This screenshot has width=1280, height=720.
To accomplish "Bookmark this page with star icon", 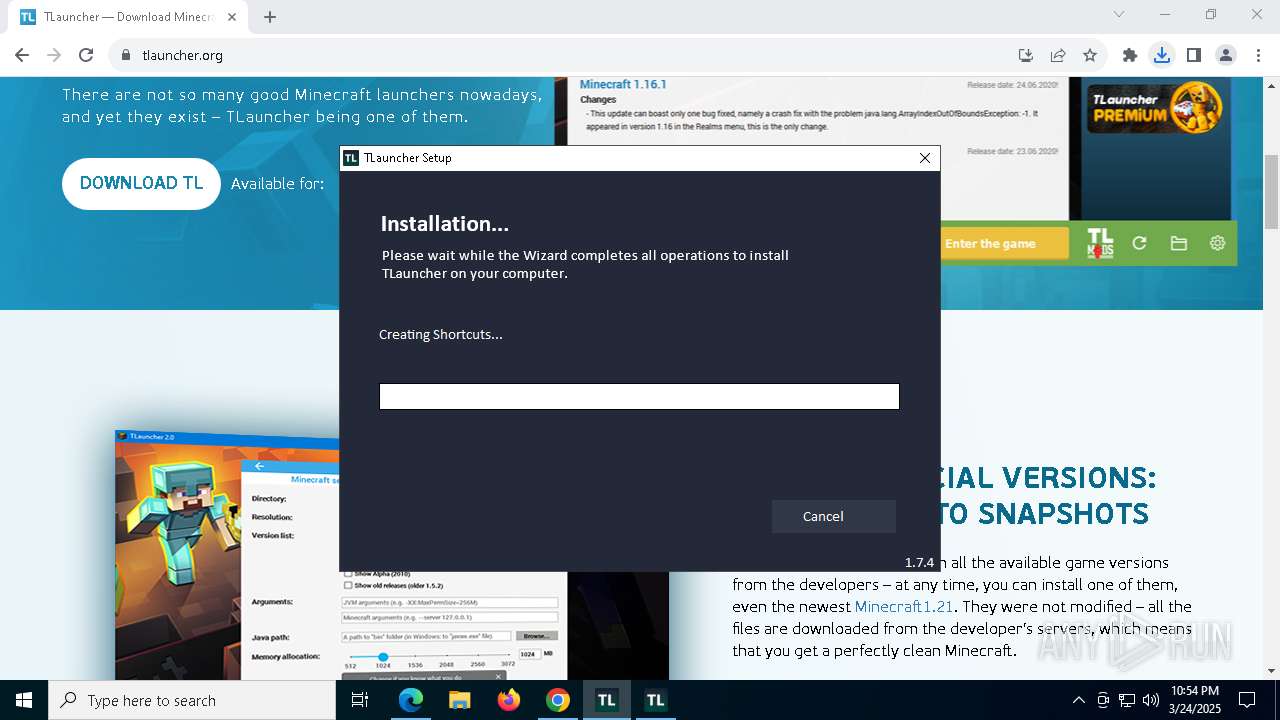I will pyautogui.click(x=1090, y=55).
